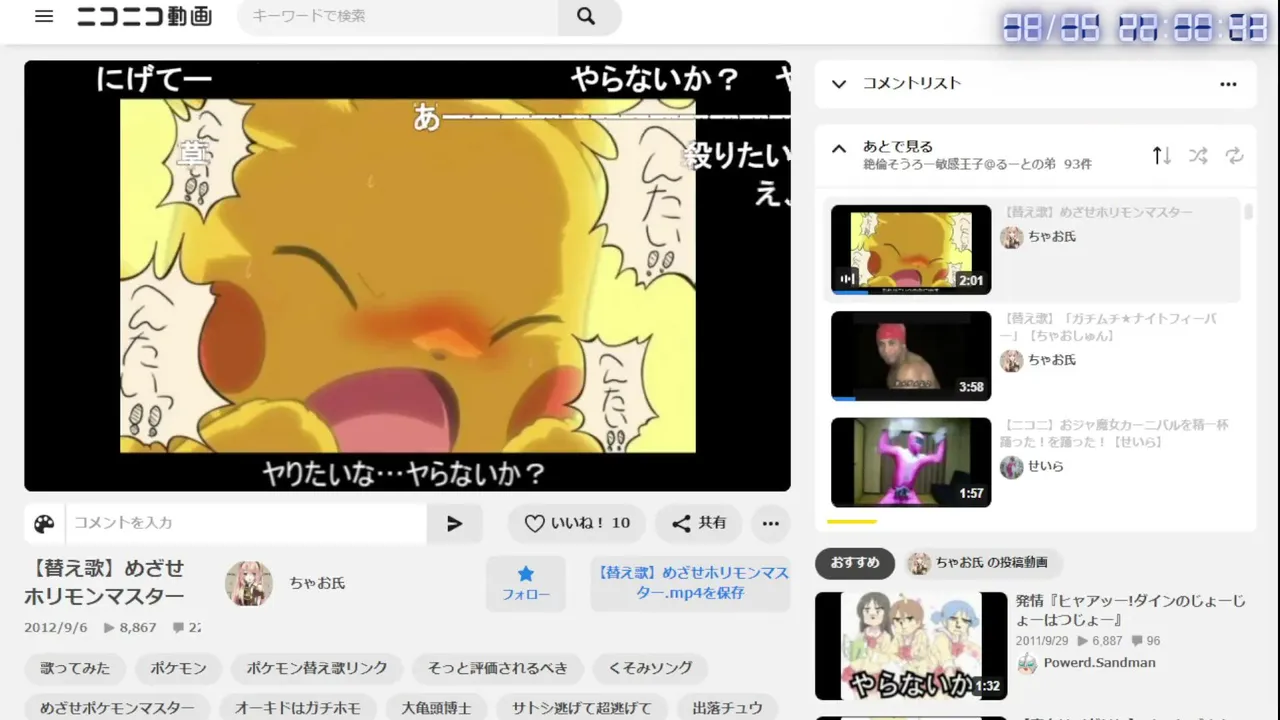
Task: Send the comment with the arrow button
Action: [455, 523]
